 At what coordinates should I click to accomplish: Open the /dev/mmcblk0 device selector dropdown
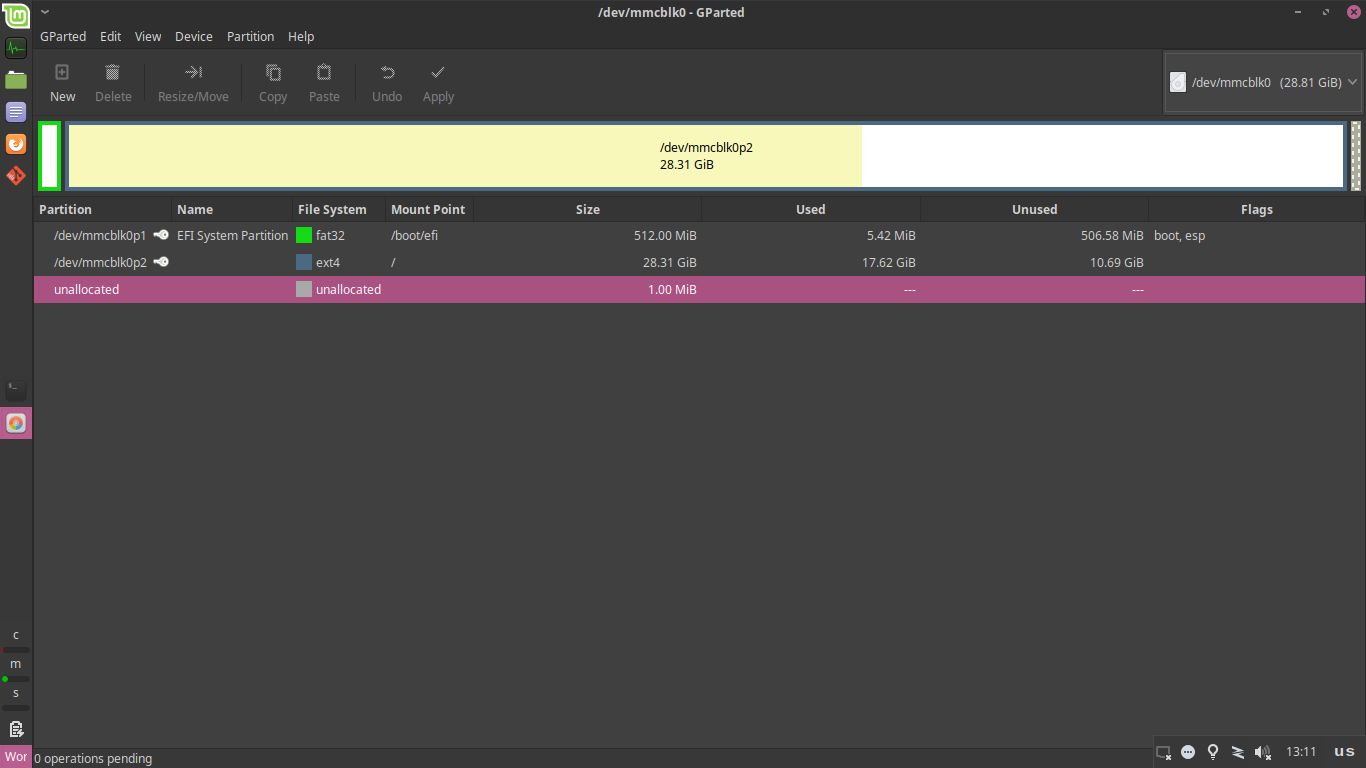pyautogui.click(x=1264, y=82)
